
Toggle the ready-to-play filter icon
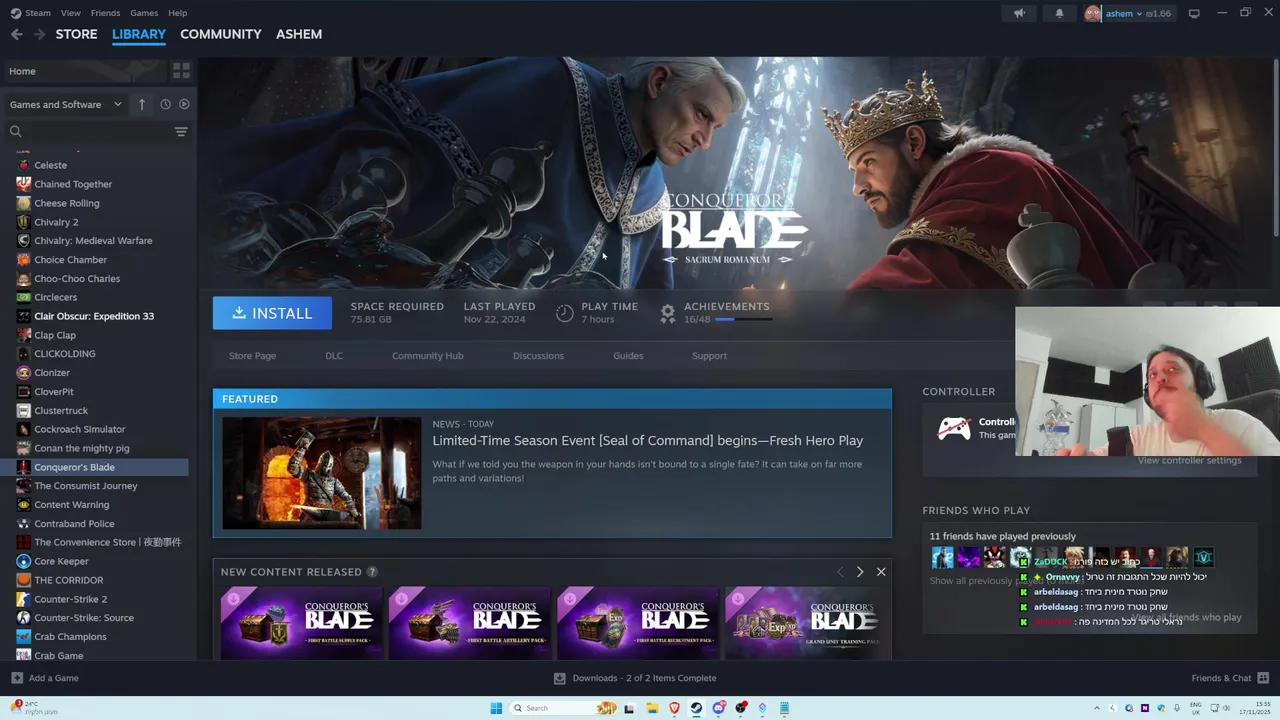(x=184, y=104)
